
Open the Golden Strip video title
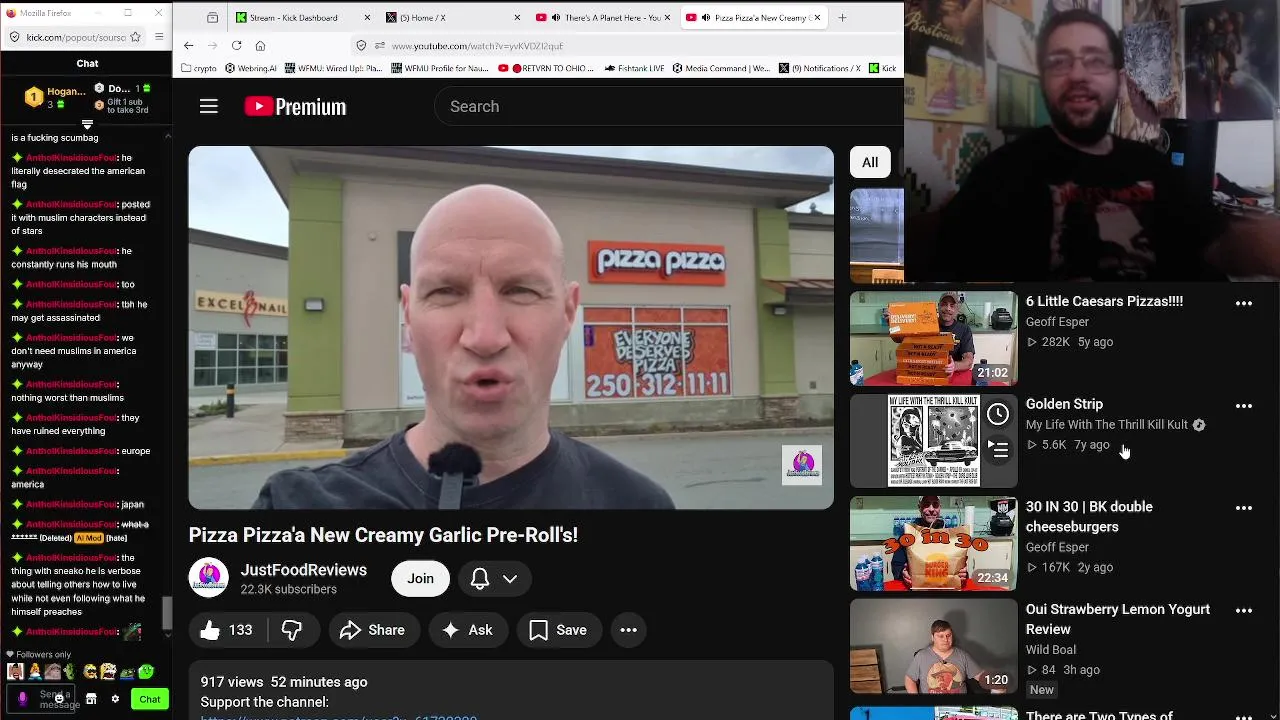point(1064,404)
